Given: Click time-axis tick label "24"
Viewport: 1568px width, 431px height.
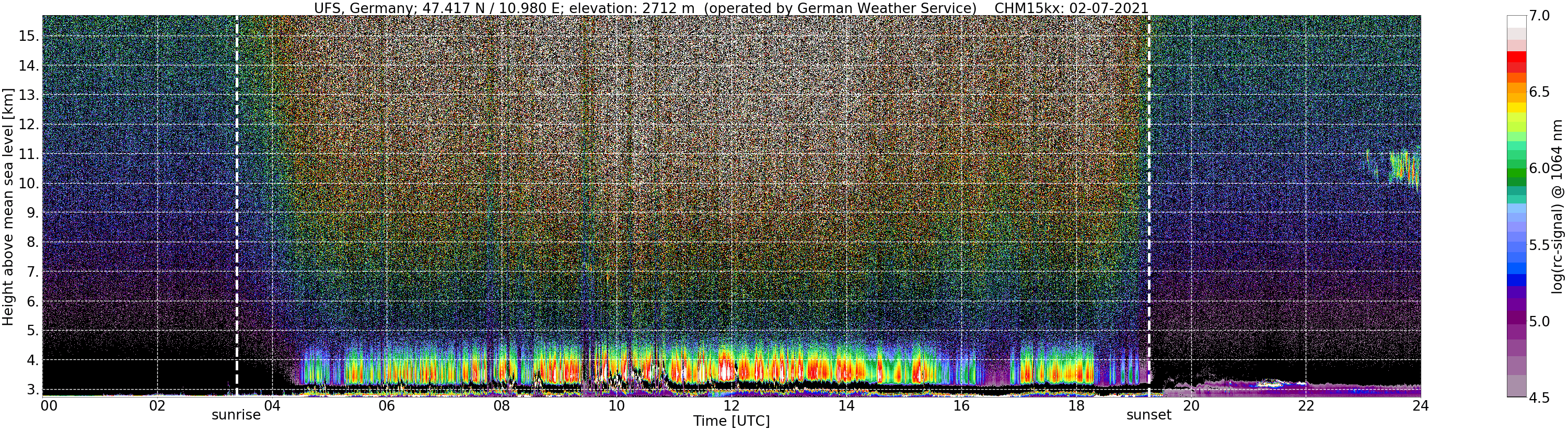Looking at the screenshot, I should click(1420, 405).
